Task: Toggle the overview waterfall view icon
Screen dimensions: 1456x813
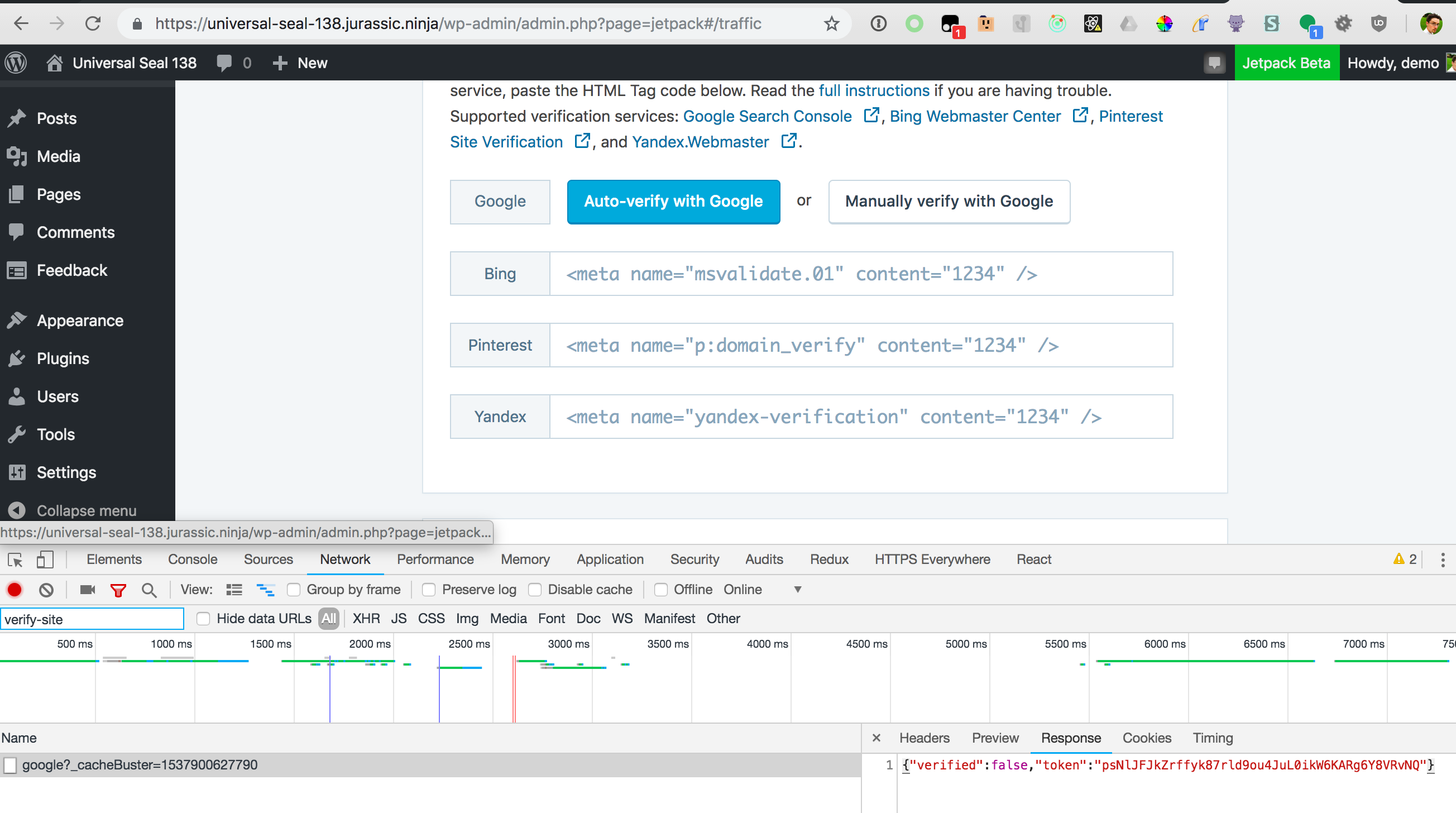Action: coord(265,590)
